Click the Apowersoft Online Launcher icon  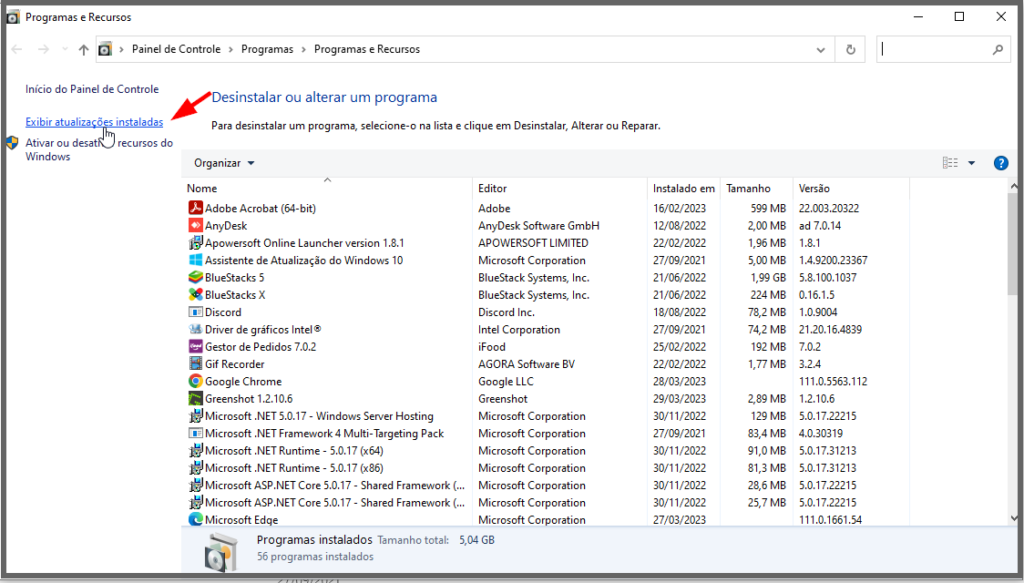[x=195, y=243]
